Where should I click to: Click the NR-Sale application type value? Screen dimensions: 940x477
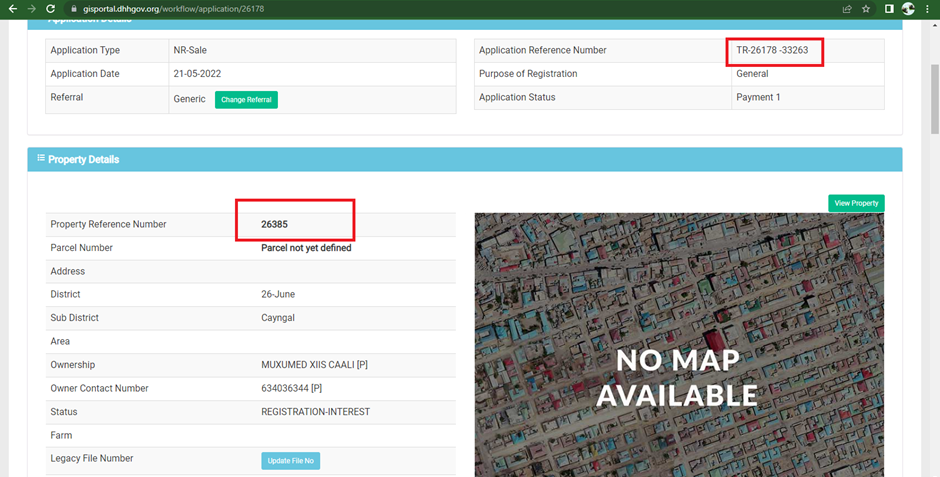(x=190, y=50)
